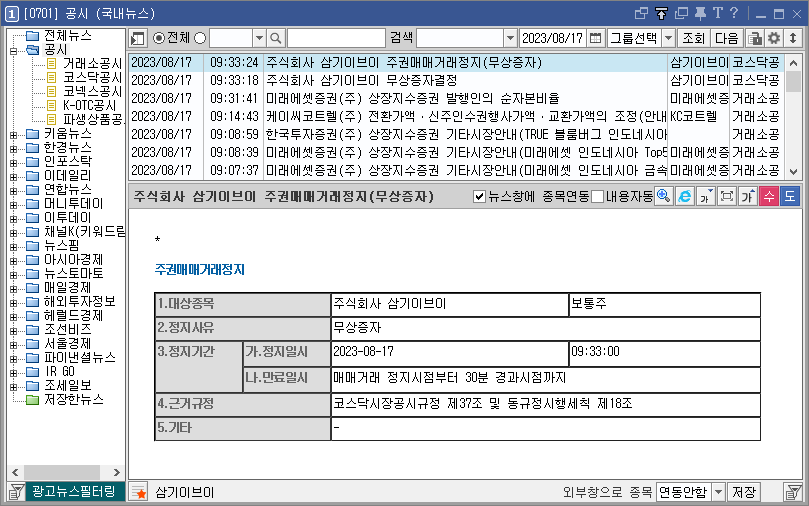
Task: Click the magnifier search icon by stock code
Action: [276, 38]
